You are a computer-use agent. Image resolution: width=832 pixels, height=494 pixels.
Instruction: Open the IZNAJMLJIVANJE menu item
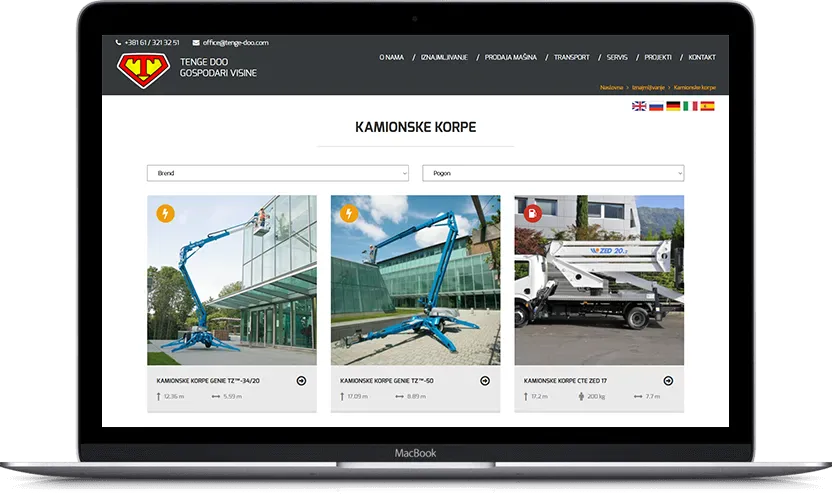(x=444, y=57)
